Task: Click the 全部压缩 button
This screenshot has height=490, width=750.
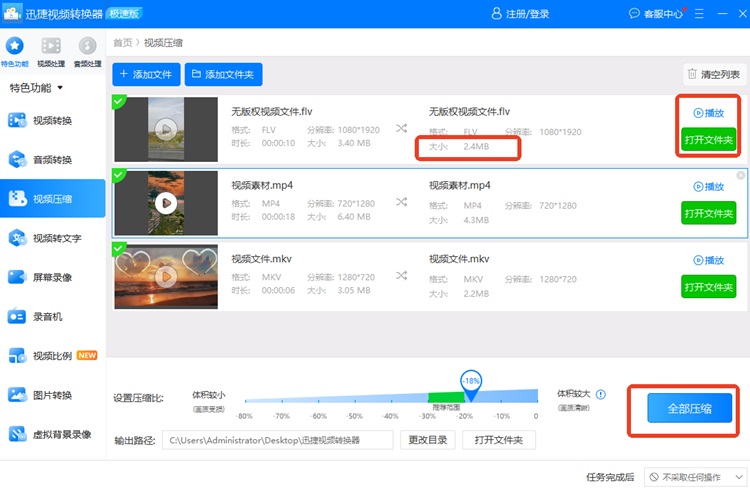Action: pyautogui.click(x=689, y=408)
